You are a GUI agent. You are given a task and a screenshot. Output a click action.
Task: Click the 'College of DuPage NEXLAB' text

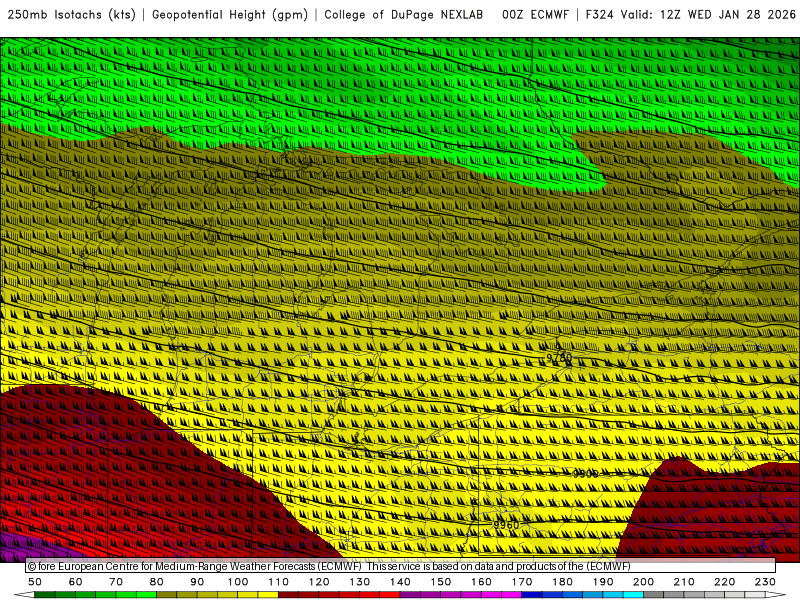(x=403, y=14)
